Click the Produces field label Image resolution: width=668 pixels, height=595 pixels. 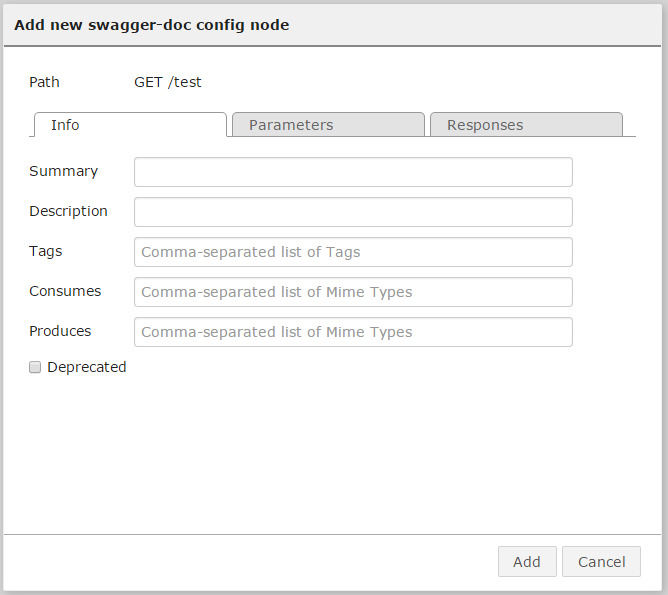[x=60, y=331]
